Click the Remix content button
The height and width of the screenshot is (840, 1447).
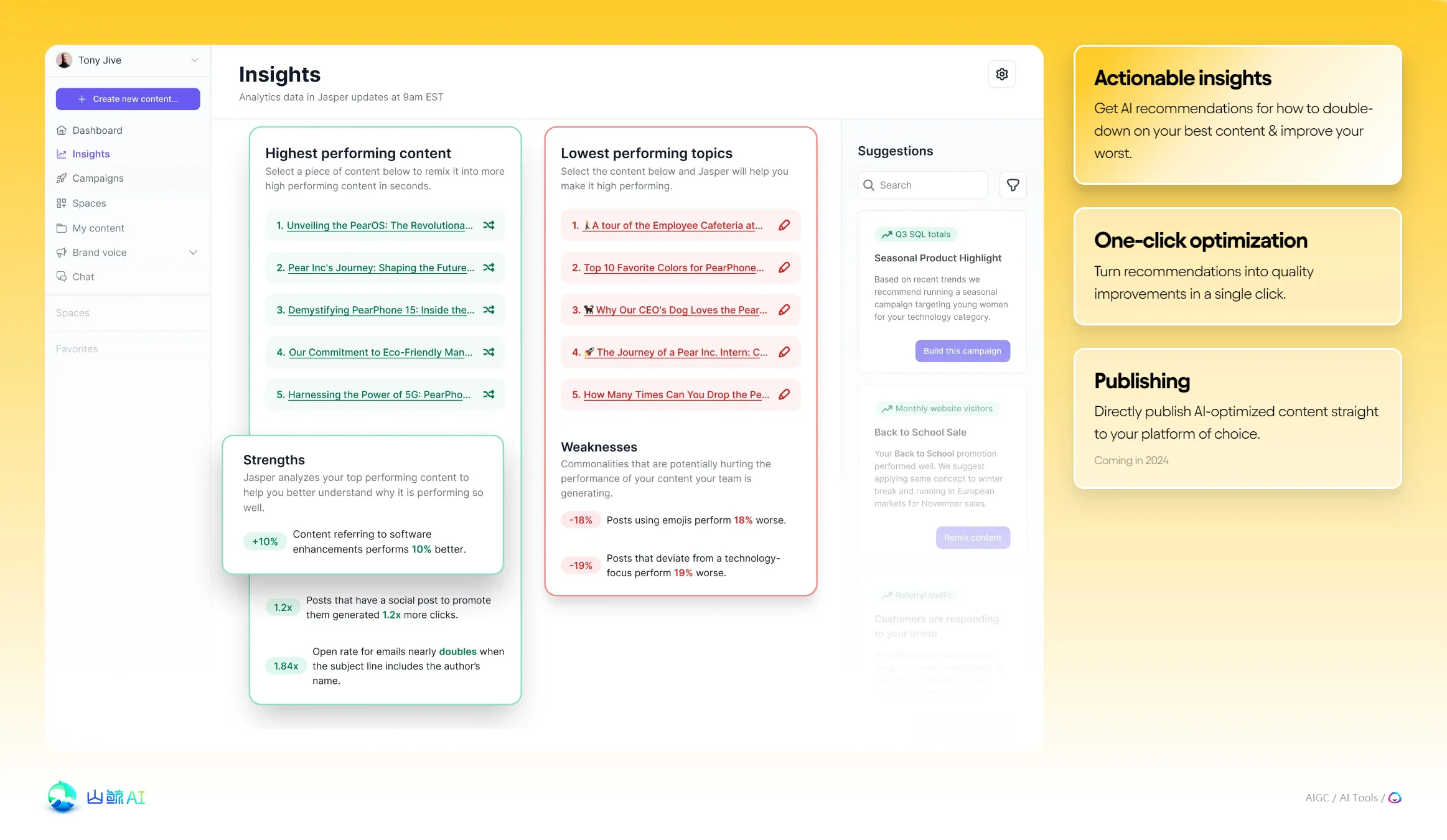(973, 538)
